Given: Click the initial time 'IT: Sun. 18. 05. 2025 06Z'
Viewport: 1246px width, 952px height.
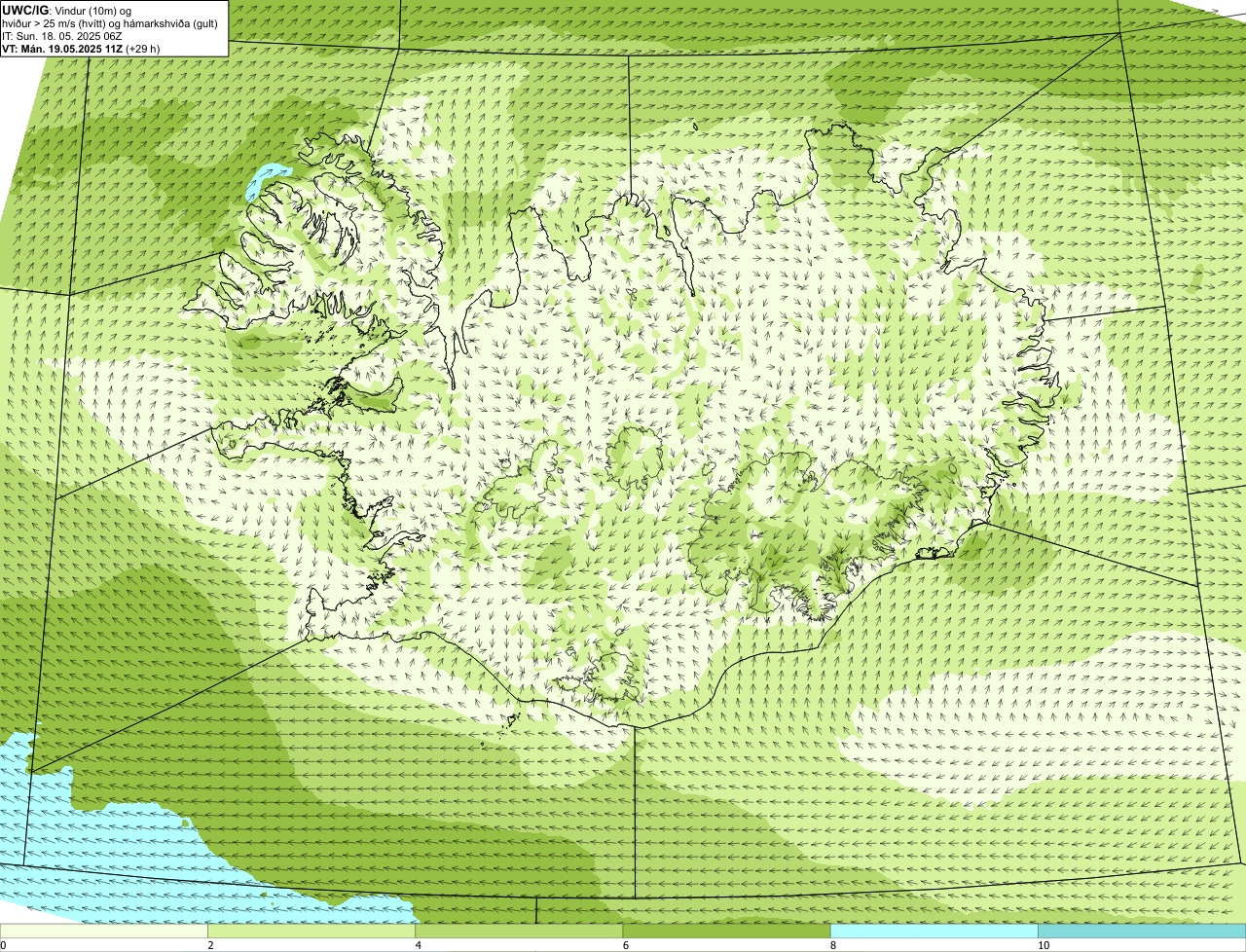Looking at the screenshot, I should 61,36.
